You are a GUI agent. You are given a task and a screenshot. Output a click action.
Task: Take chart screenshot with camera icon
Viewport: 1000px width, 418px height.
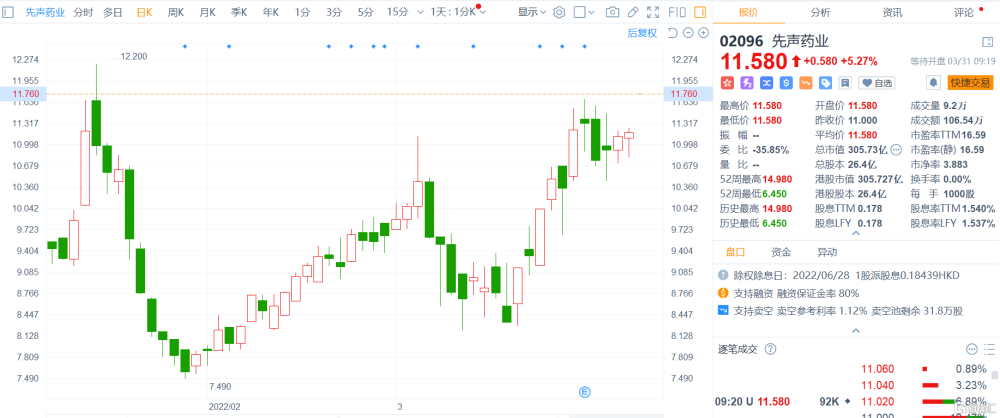coord(612,12)
